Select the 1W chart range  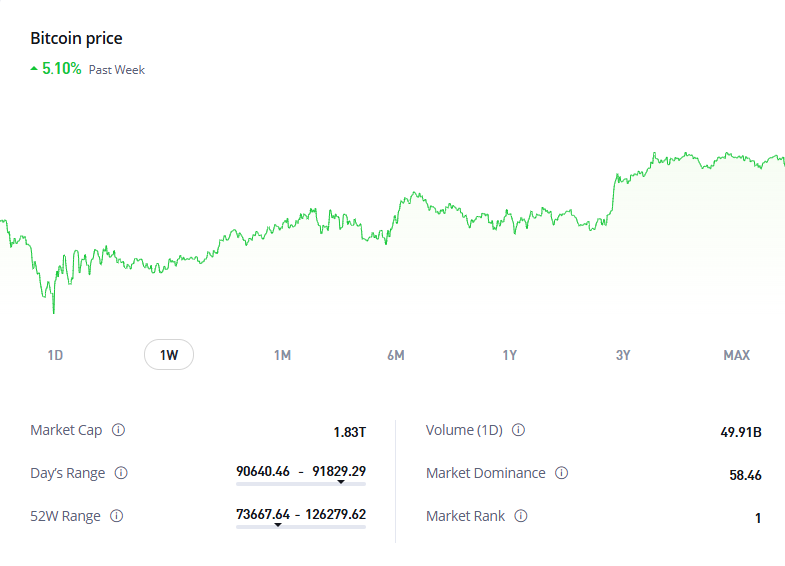tap(169, 355)
